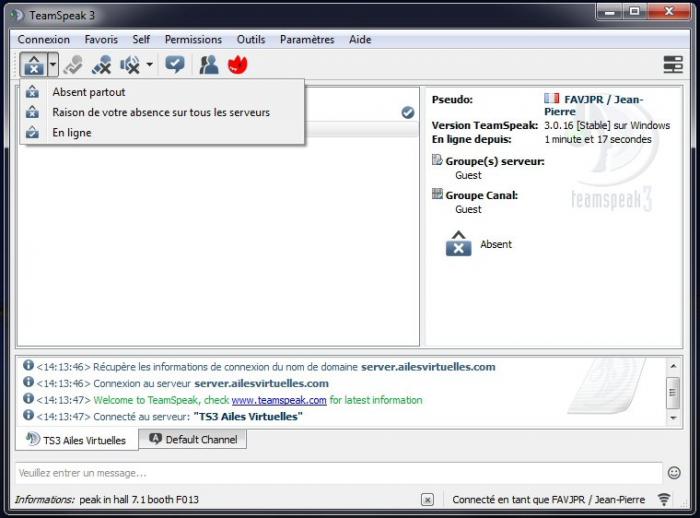Click the Absent partout menu icon
This screenshot has height=518, width=700.
coord(32,92)
